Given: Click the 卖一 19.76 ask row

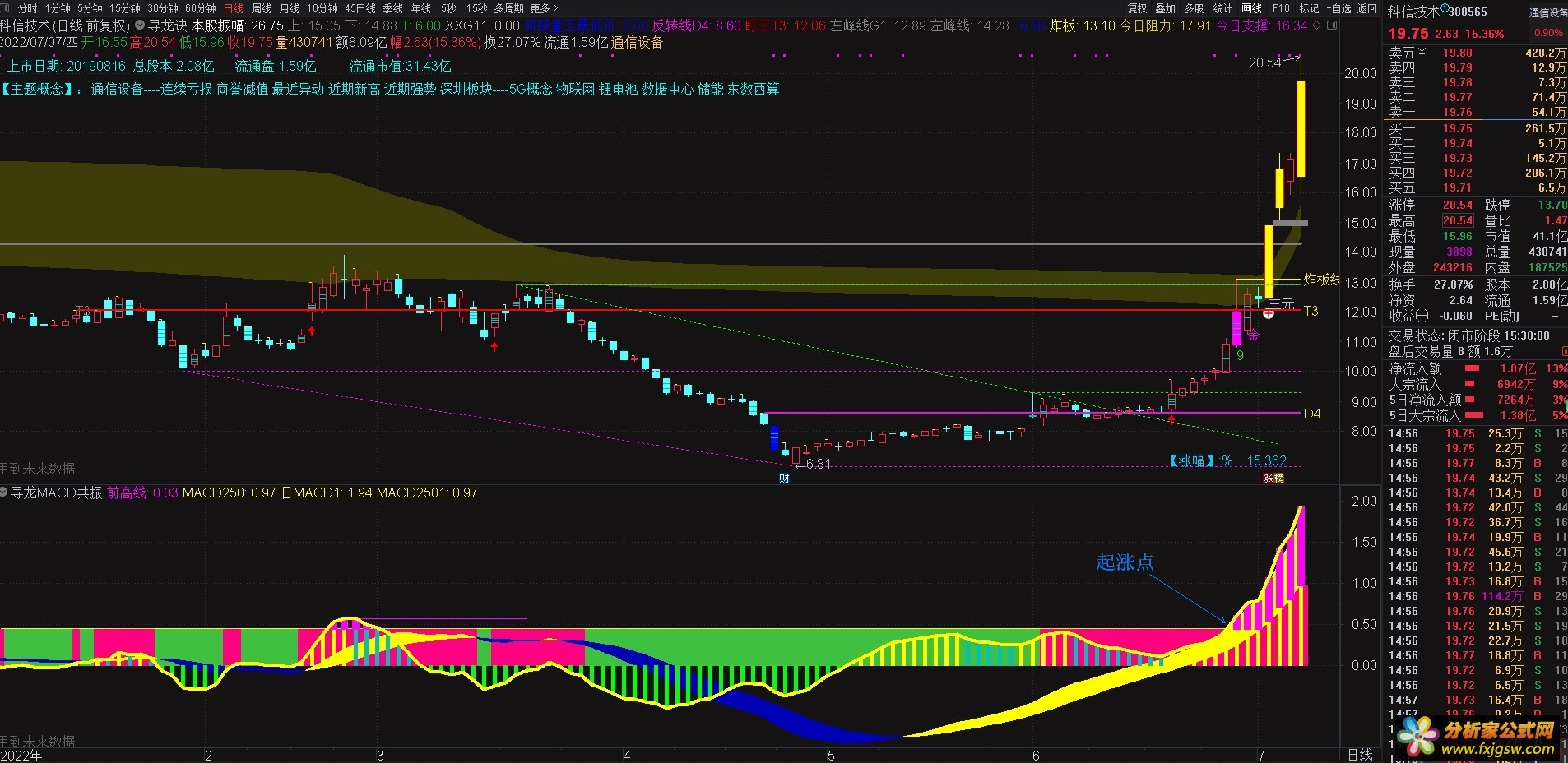Looking at the screenshot, I should [x=1478, y=112].
